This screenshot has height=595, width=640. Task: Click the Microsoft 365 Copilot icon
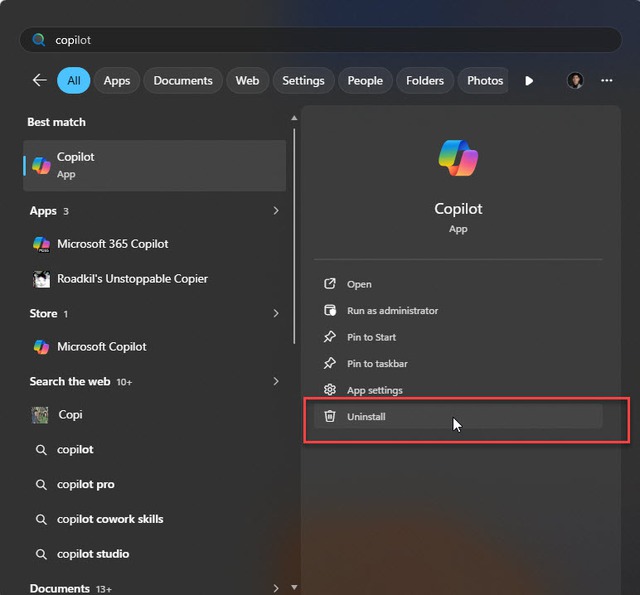coord(42,244)
